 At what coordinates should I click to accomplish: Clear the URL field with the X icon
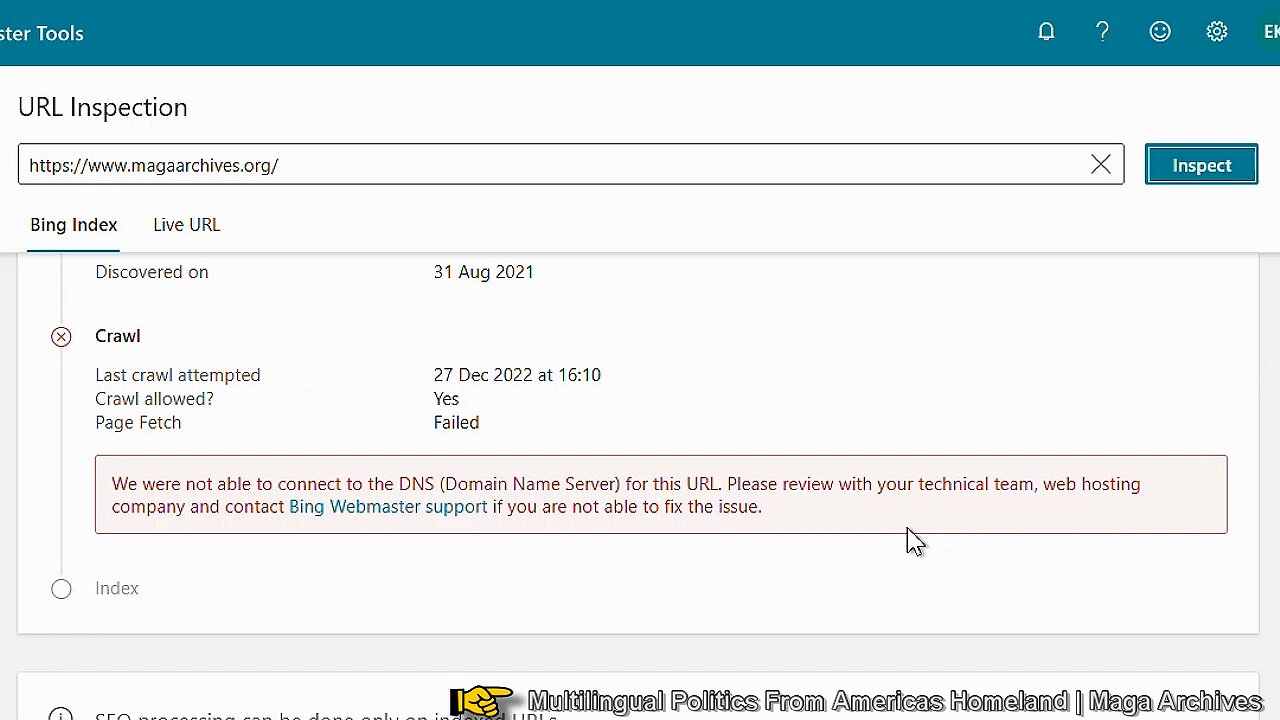point(1100,165)
